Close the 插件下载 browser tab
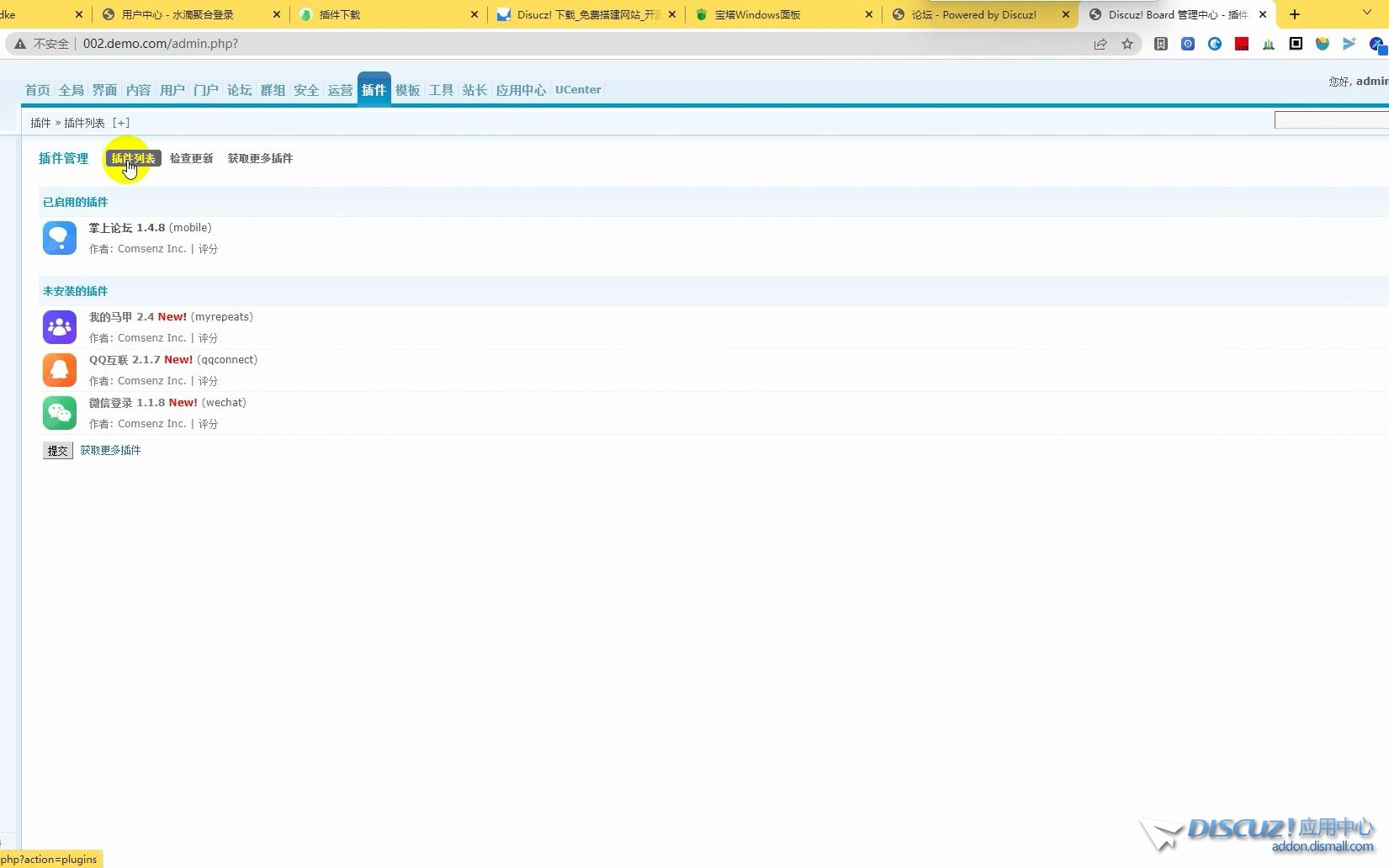The height and width of the screenshot is (868, 1389). [474, 14]
